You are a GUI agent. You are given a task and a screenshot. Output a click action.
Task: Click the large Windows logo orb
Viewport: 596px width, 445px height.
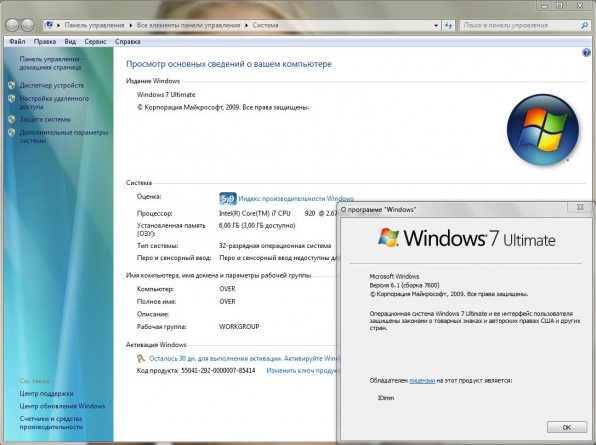(x=542, y=130)
